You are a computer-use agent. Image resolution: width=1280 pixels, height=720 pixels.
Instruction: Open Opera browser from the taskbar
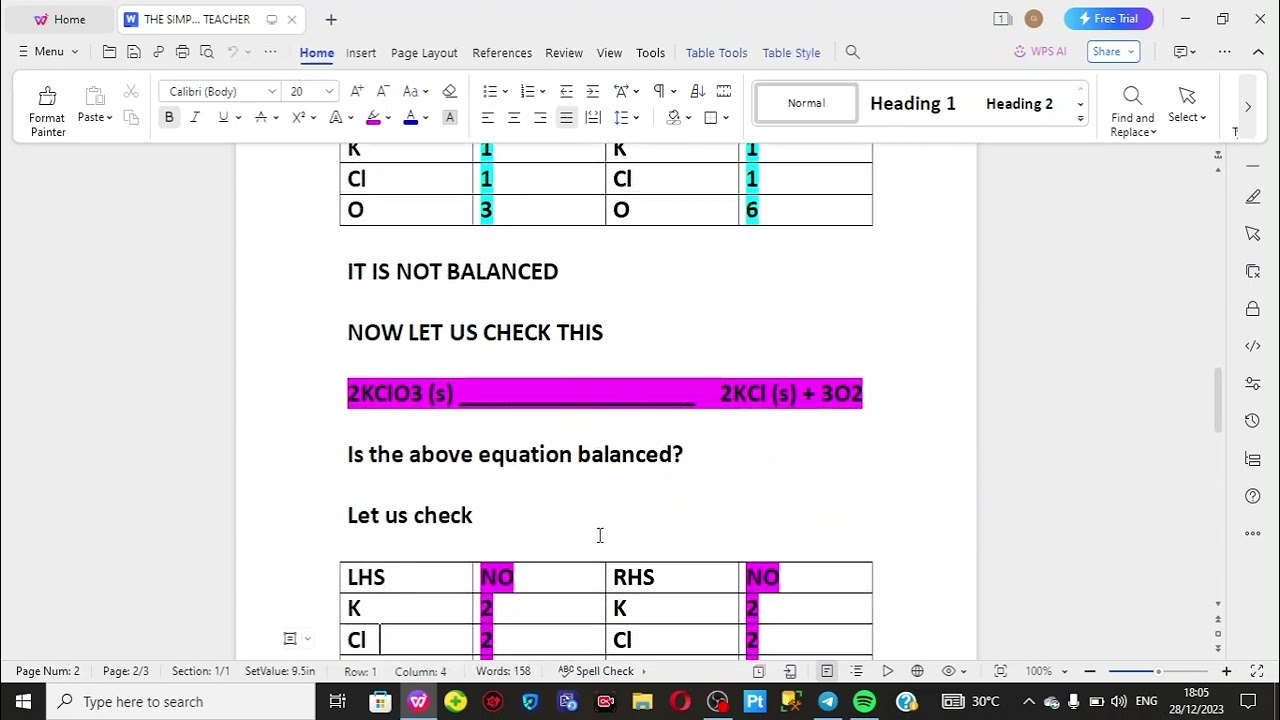point(680,701)
